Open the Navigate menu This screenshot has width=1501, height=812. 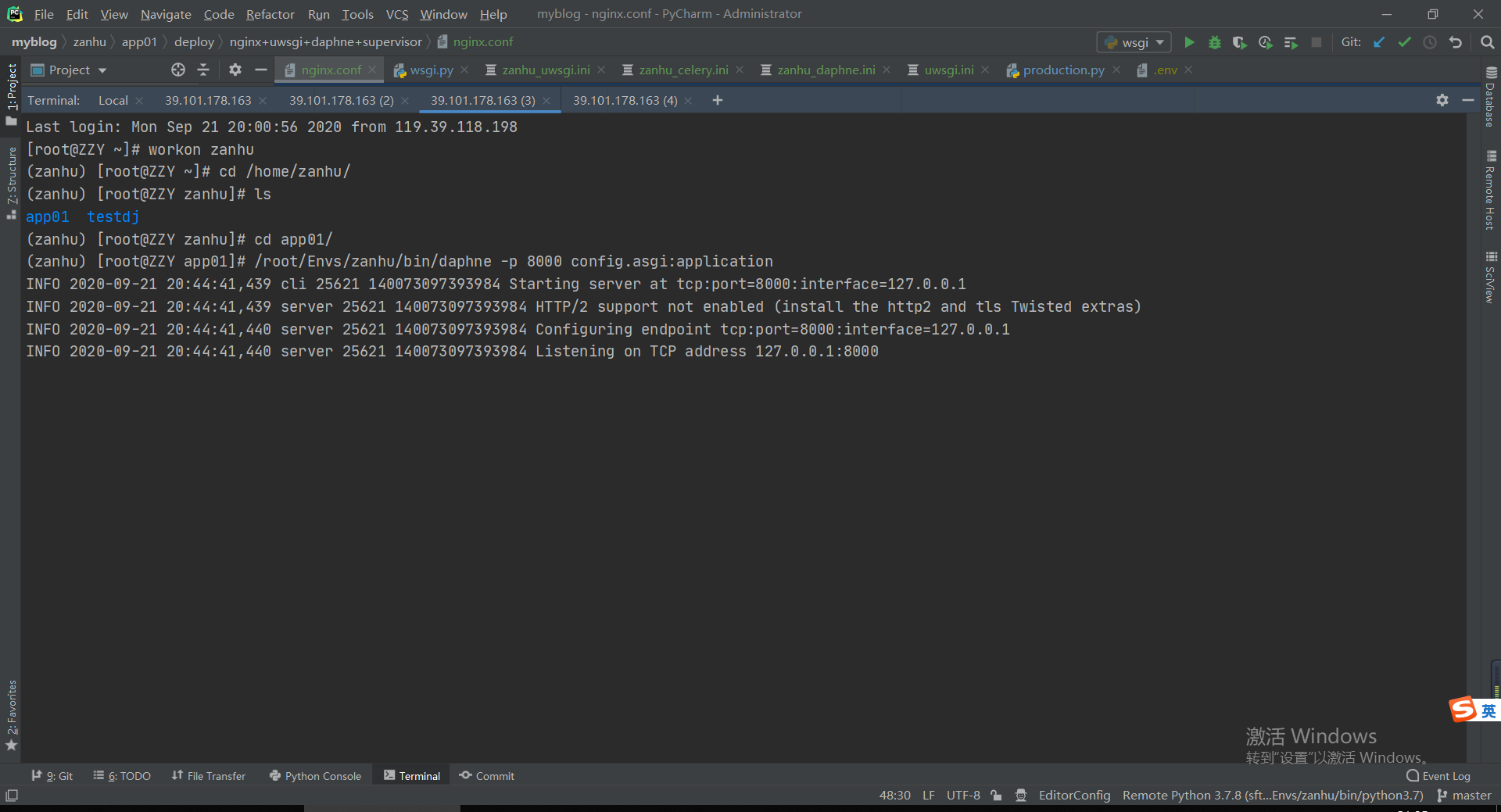166,14
